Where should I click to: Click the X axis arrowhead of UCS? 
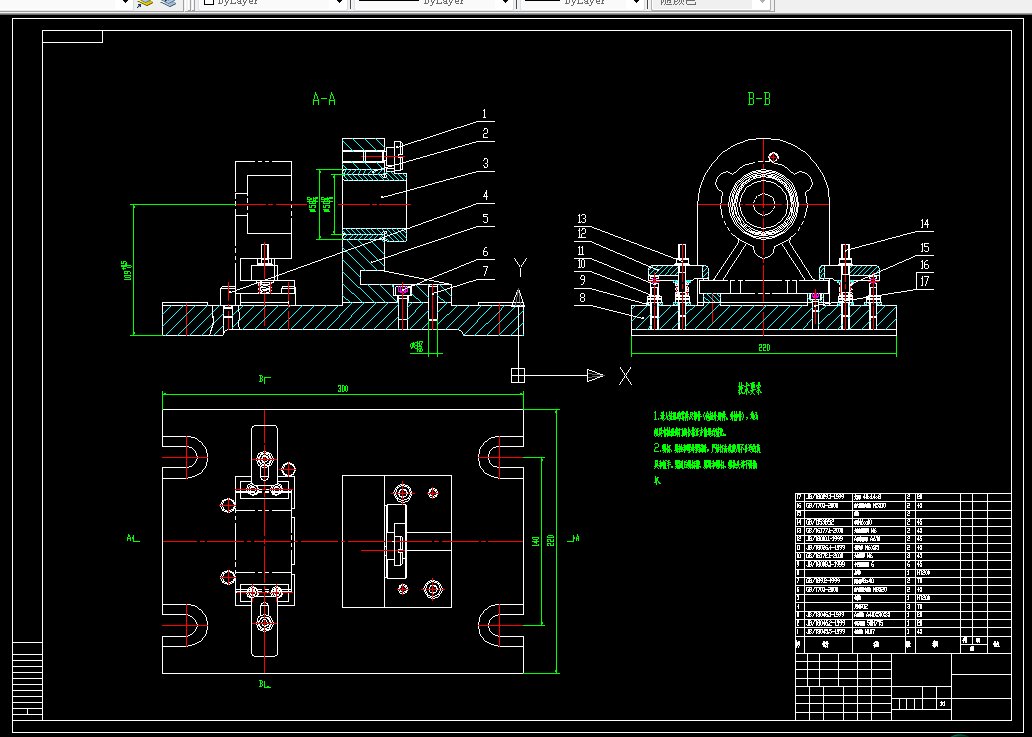595,375
